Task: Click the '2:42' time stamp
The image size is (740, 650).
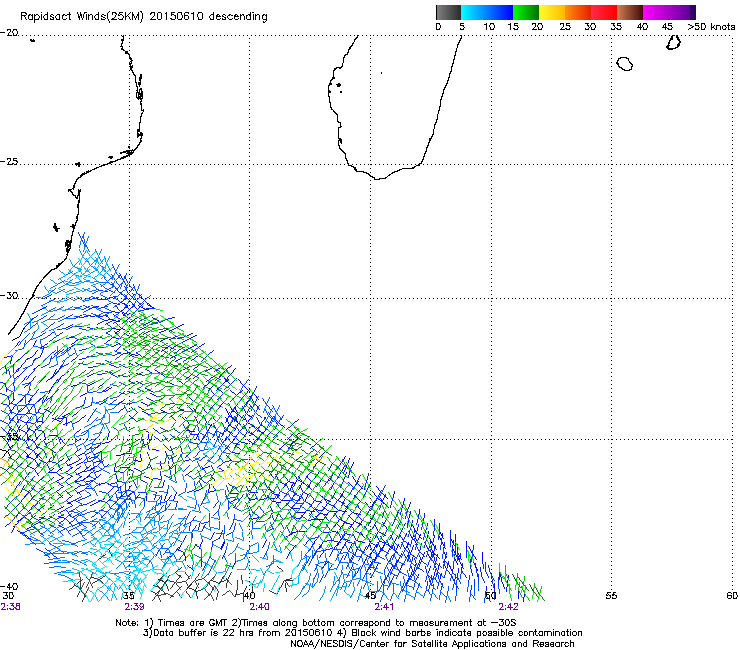Action: tap(508, 607)
